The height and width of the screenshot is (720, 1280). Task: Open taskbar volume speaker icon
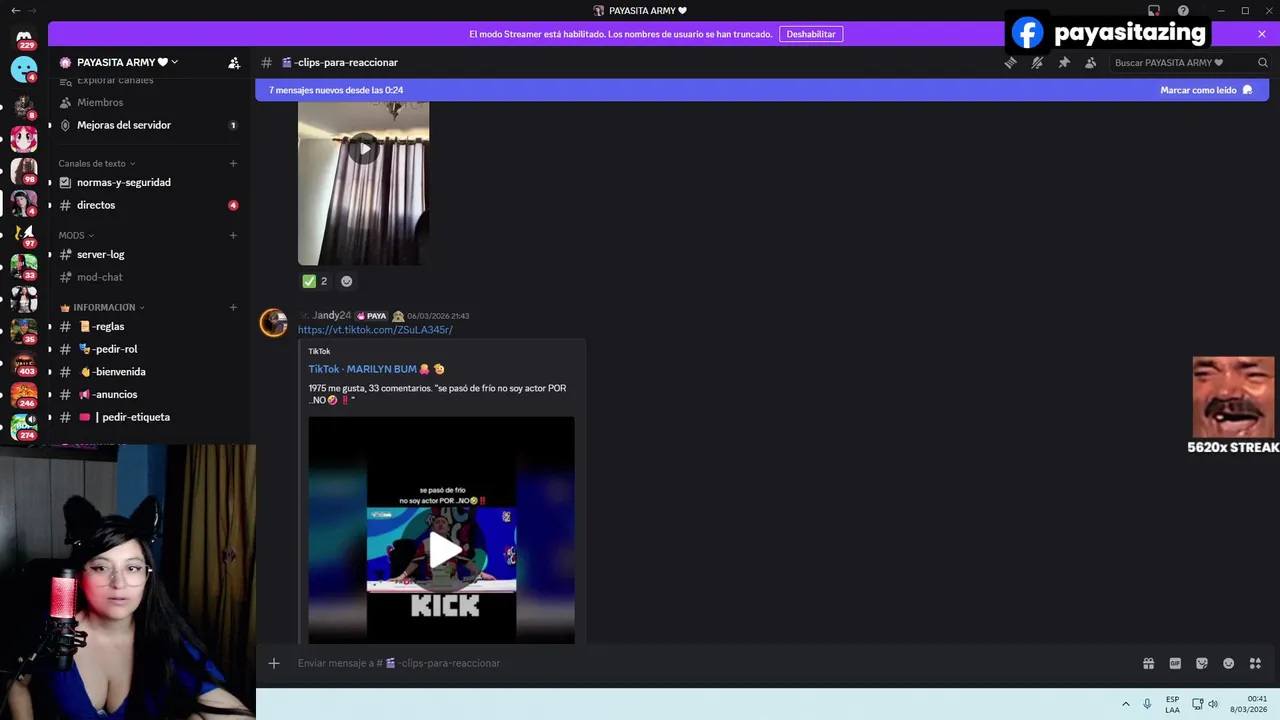[x=1213, y=704]
